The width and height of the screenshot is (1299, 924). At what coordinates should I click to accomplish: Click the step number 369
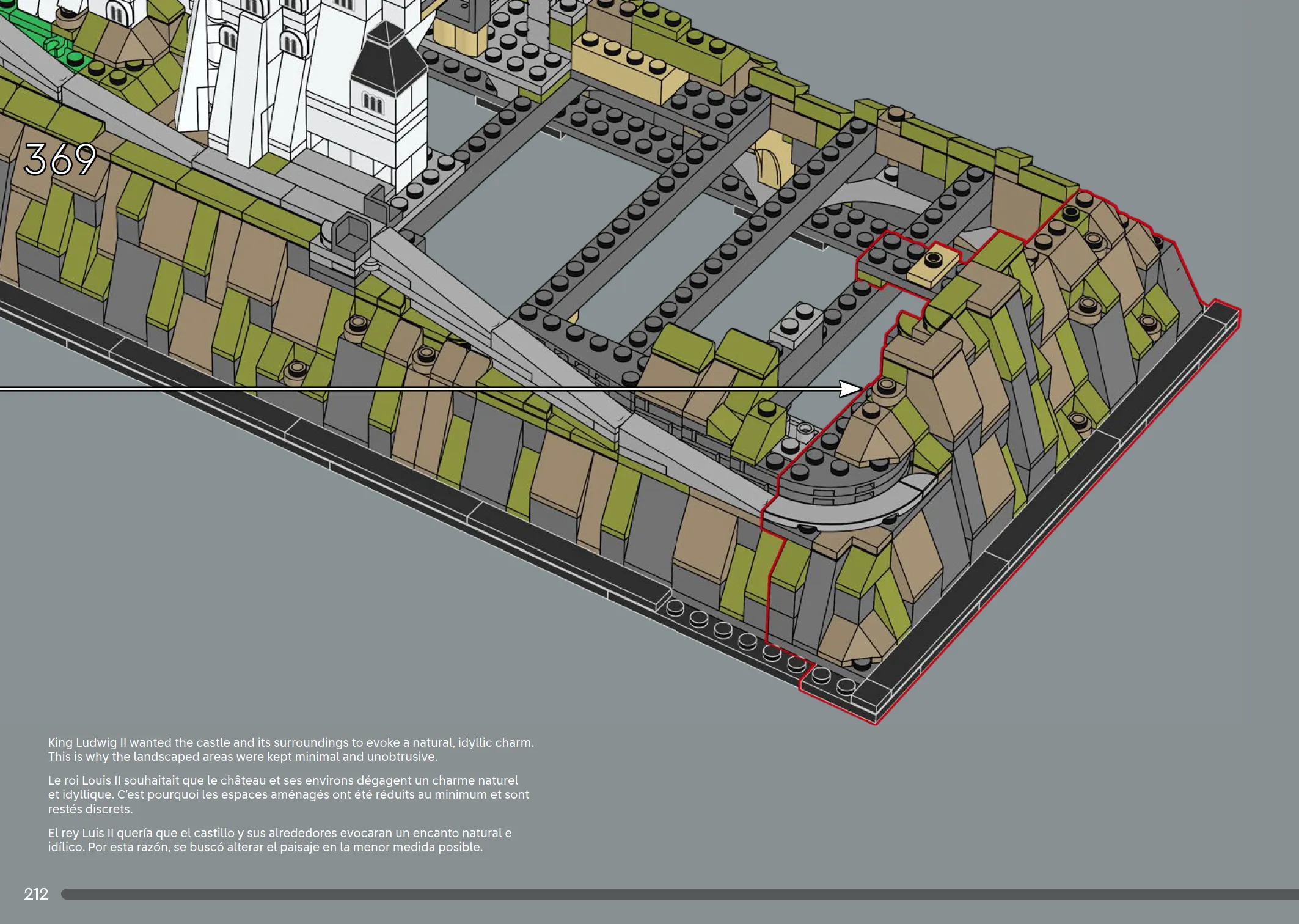60,159
